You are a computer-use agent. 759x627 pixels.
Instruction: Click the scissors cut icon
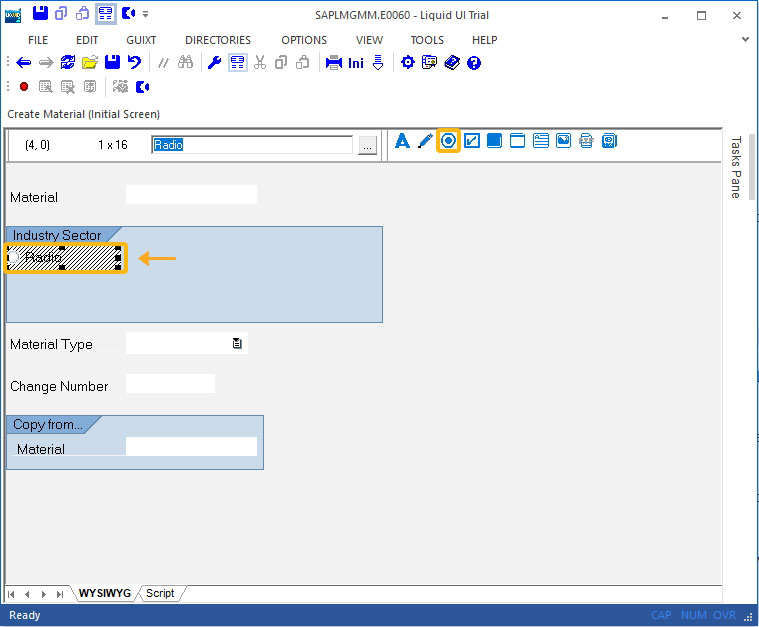(260, 62)
